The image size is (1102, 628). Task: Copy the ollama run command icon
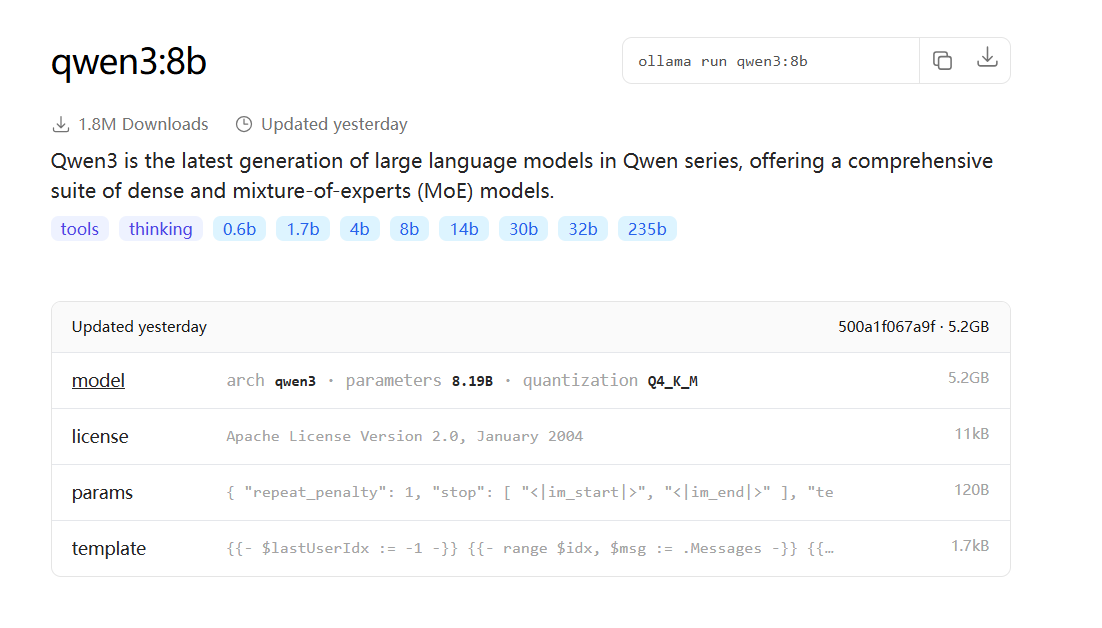click(942, 61)
